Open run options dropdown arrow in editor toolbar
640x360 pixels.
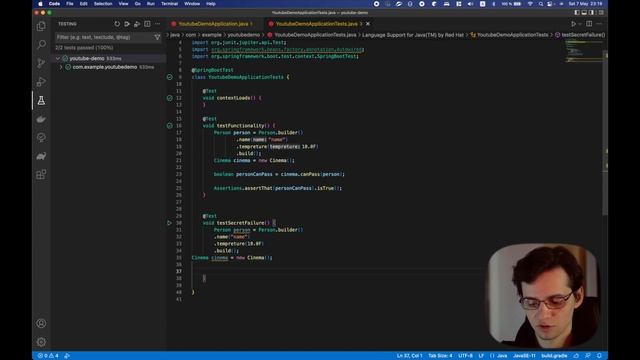click(x=580, y=24)
